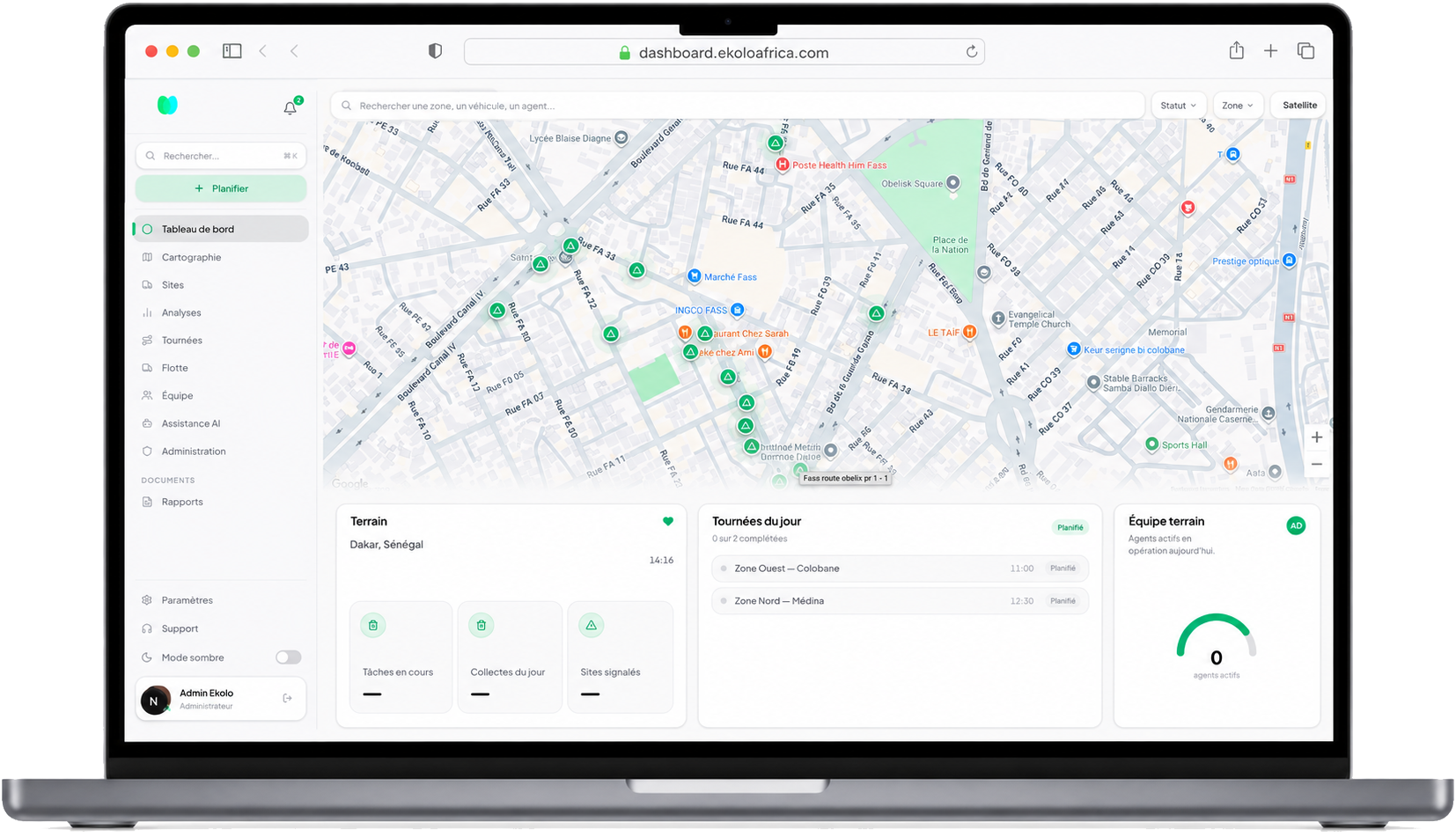Click the Prestige optique map pin
This screenshot has width=1456, height=837.
1289,261
